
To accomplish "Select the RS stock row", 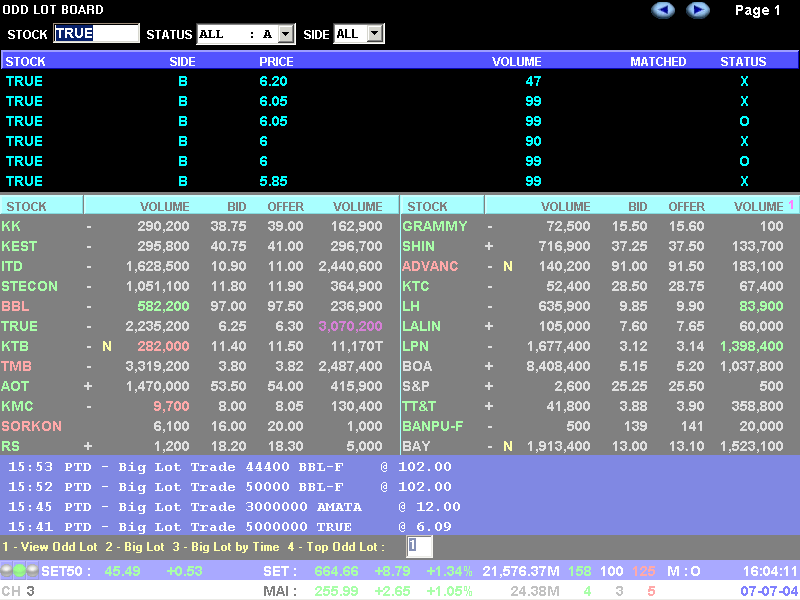I will pos(199,446).
